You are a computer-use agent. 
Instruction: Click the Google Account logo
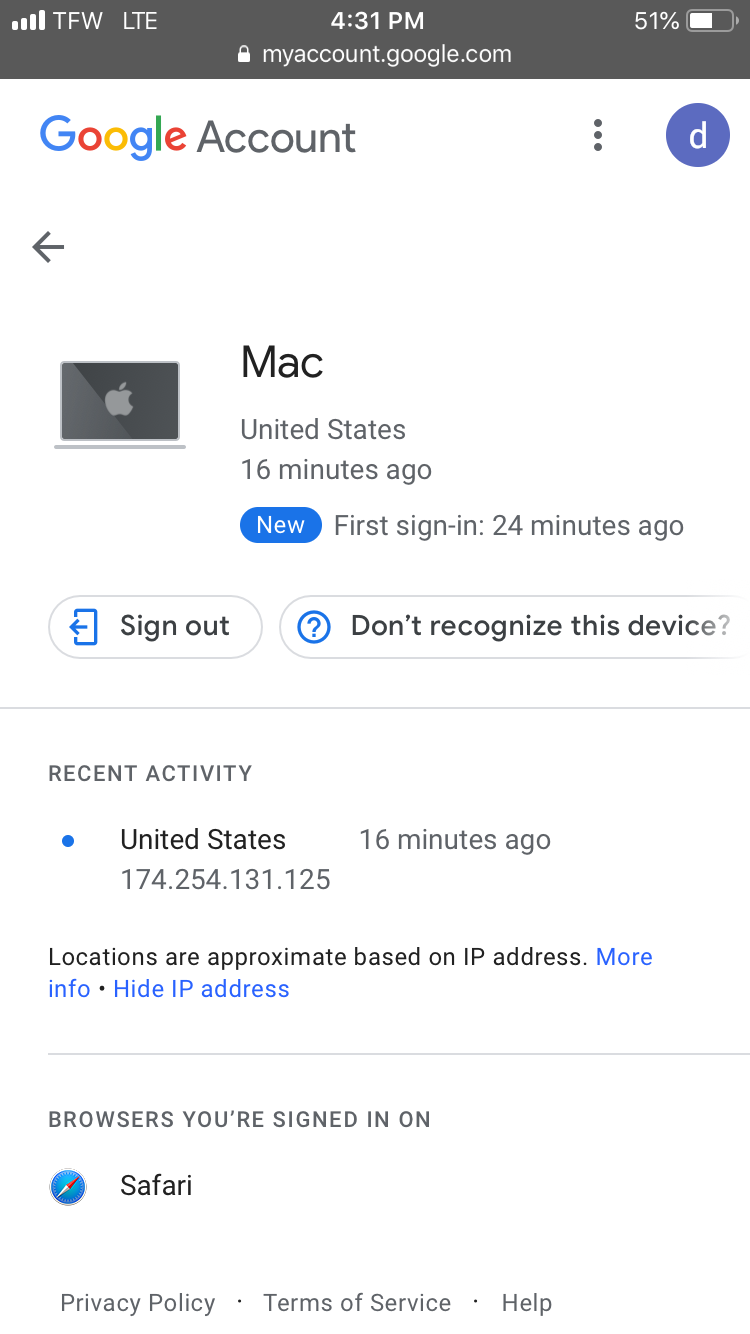[197, 137]
